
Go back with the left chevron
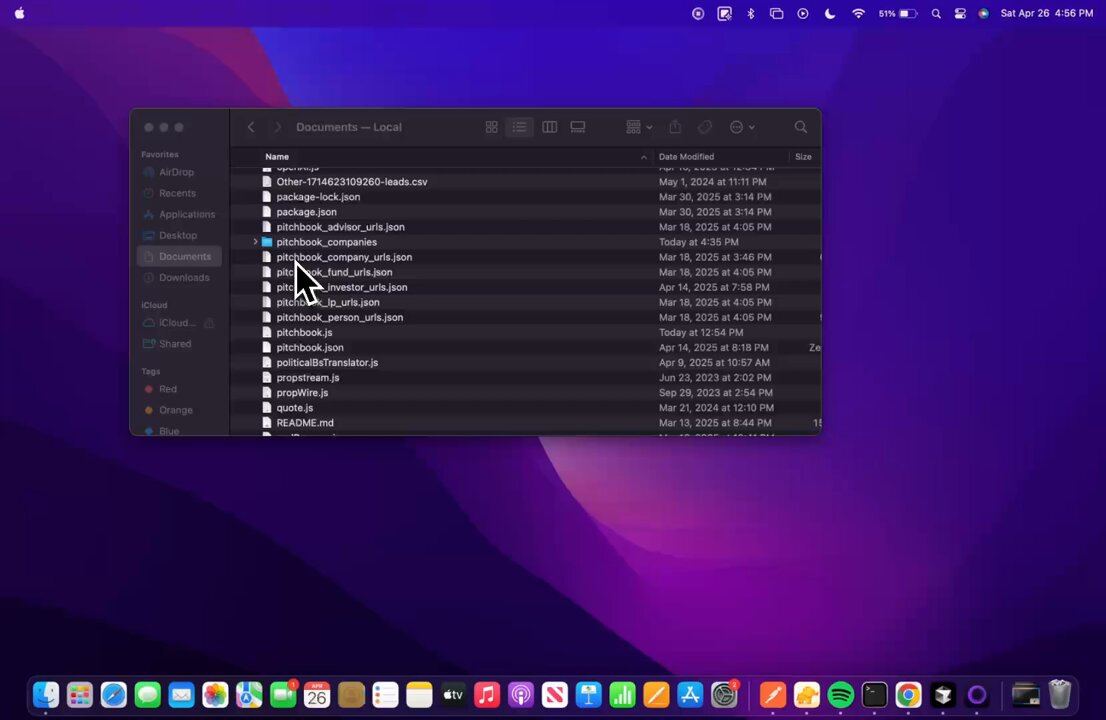click(251, 127)
